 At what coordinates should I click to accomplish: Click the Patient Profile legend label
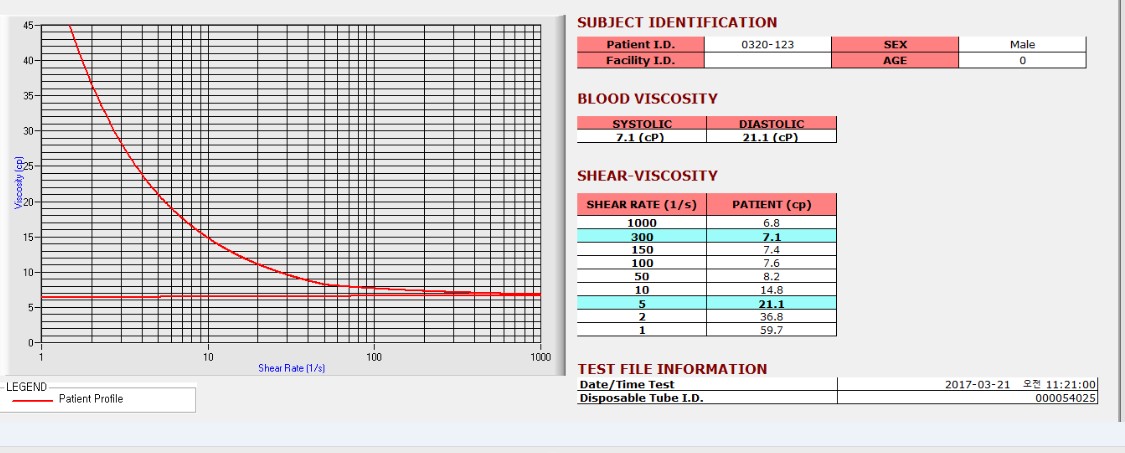click(91, 399)
